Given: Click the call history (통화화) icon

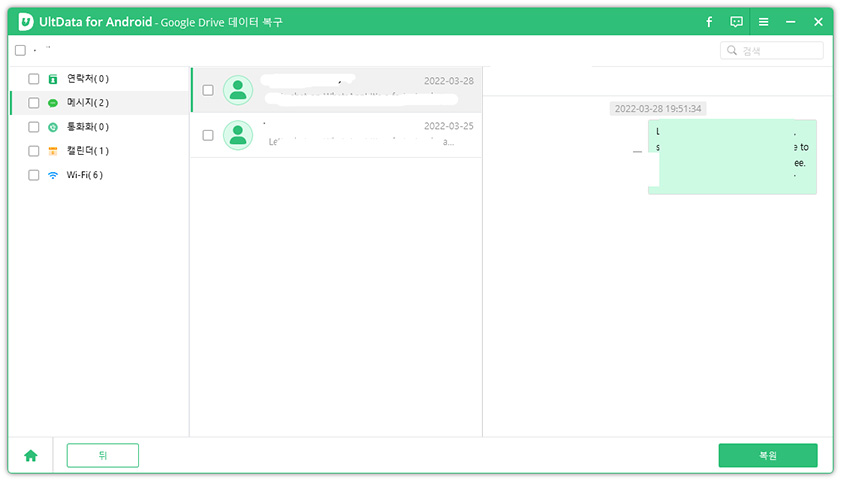Looking at the screenshot, I should click(53, 127).
